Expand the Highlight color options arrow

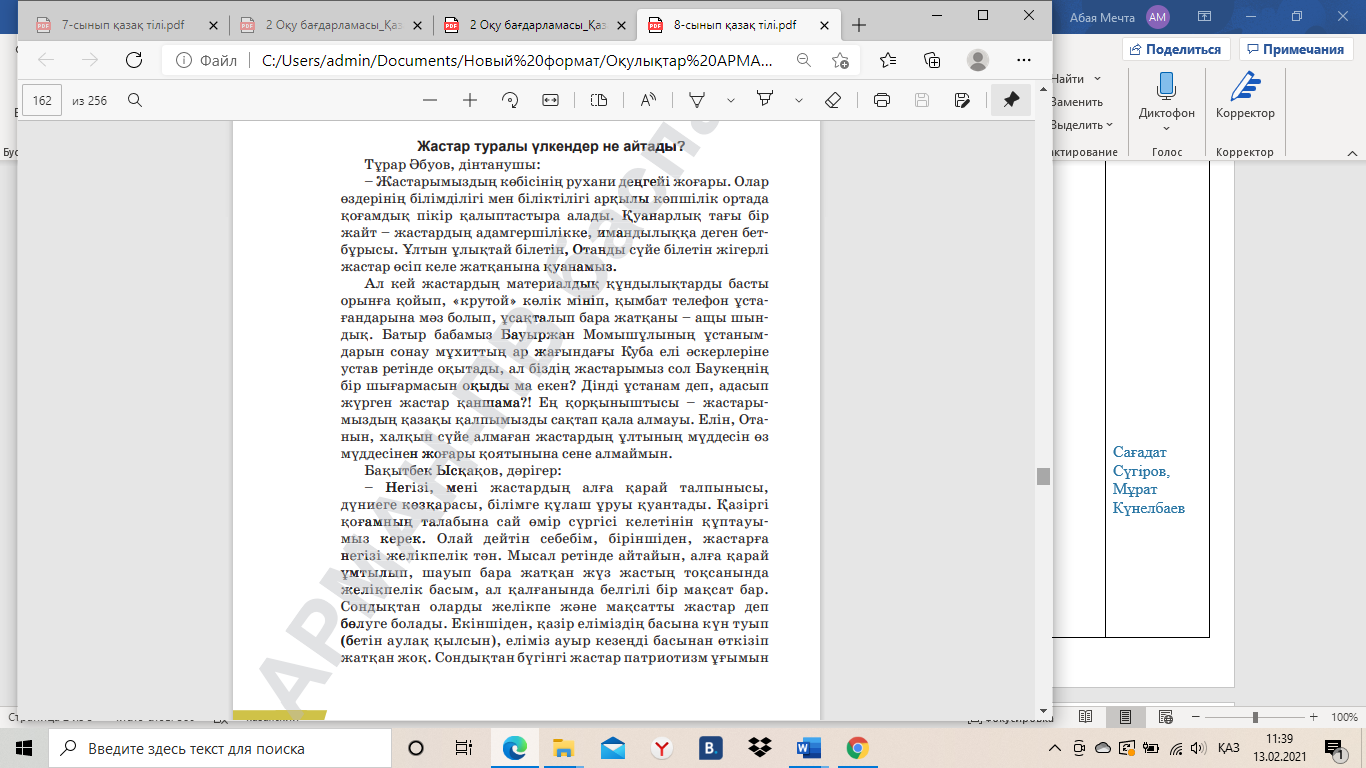[x=799, y=100]
